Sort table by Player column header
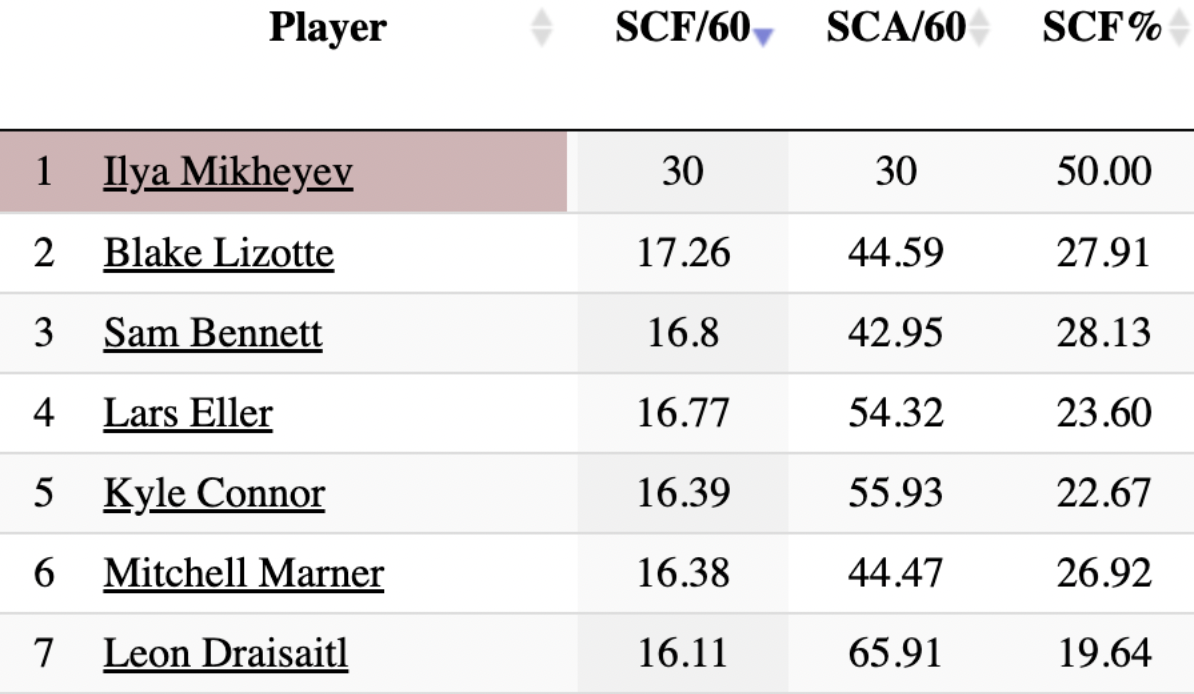 (x=327, y=28)
